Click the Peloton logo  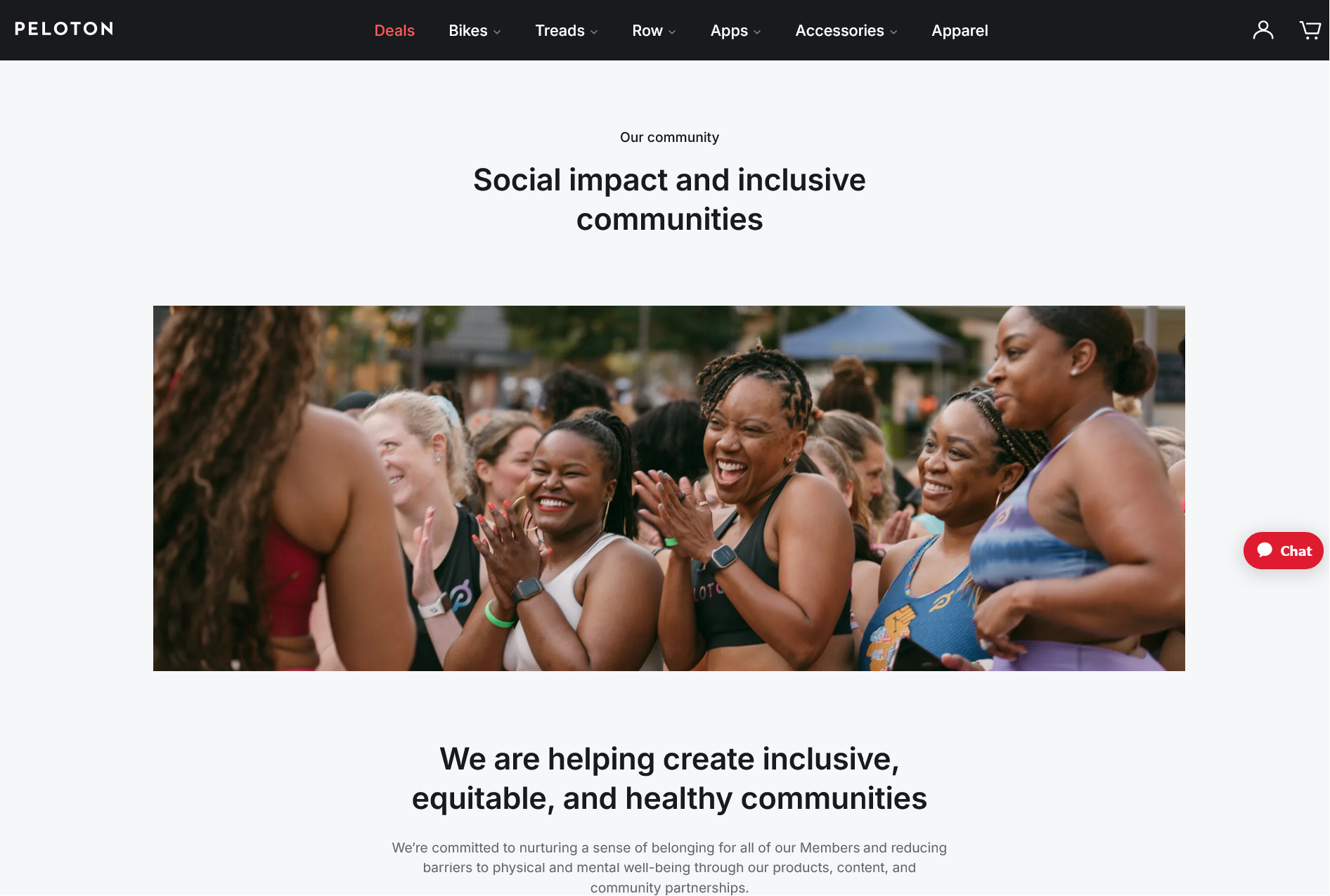point(64,29)
